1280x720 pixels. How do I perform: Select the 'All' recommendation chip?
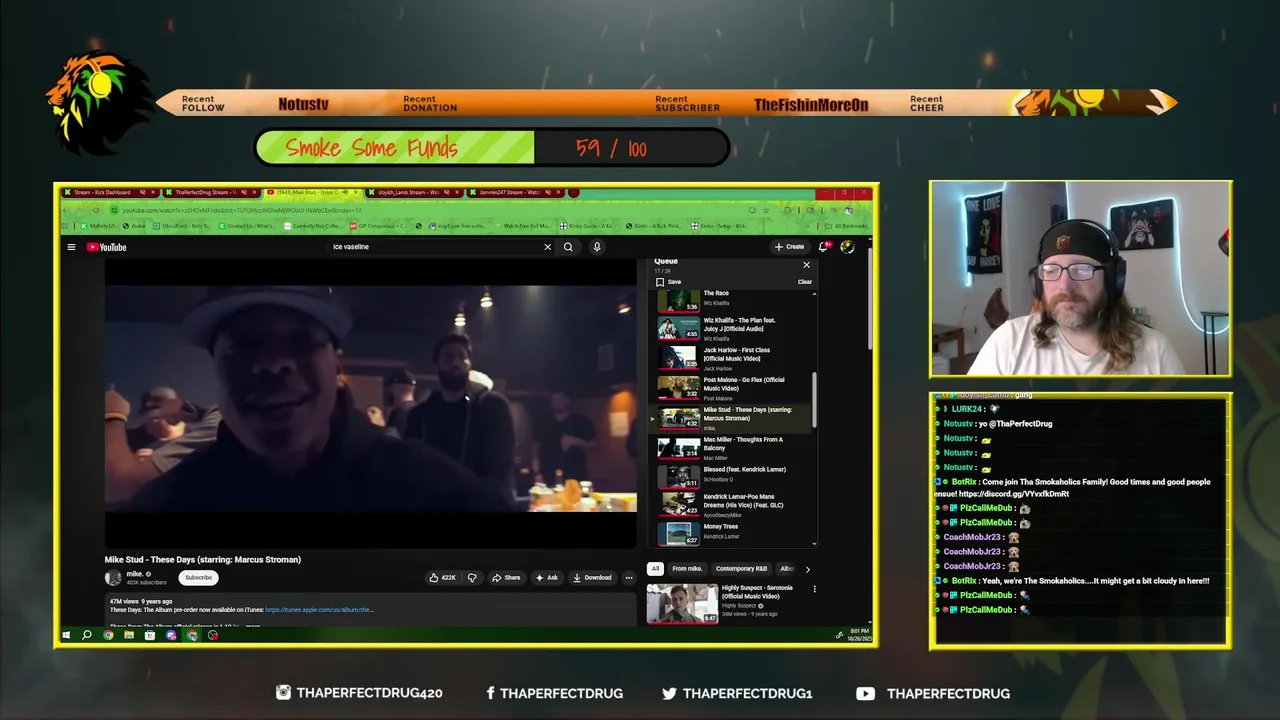(655, 569)
